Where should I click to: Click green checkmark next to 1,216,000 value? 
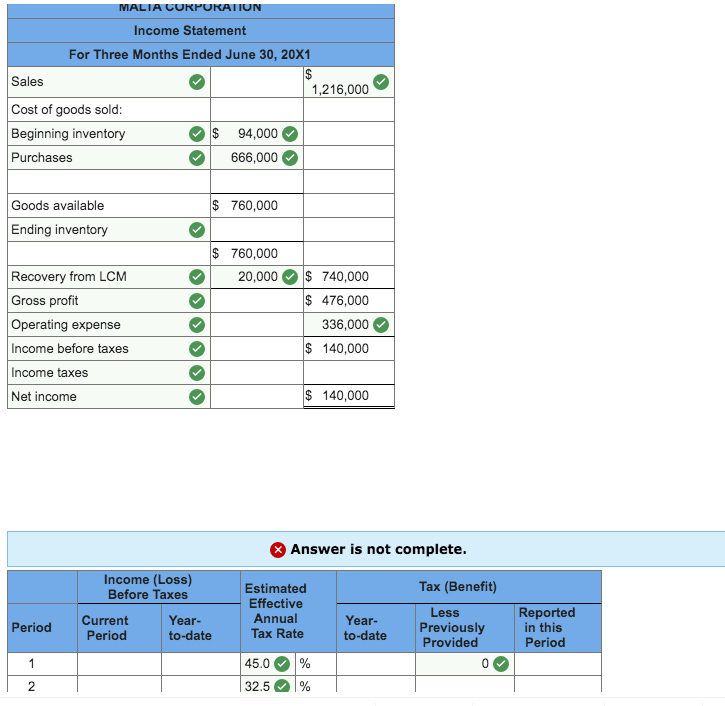coord(381,82)
